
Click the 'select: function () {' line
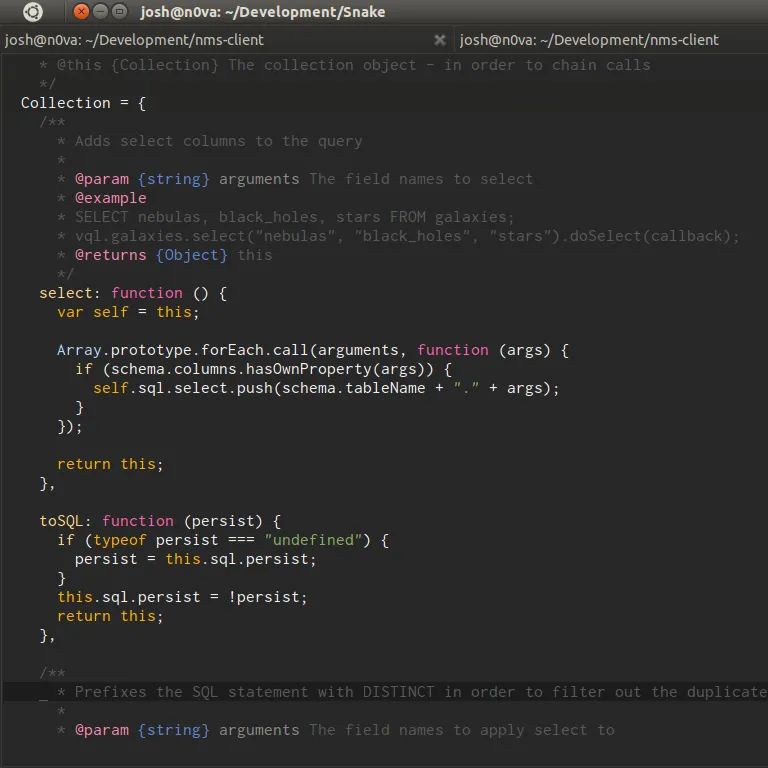(x=133, y=293)
